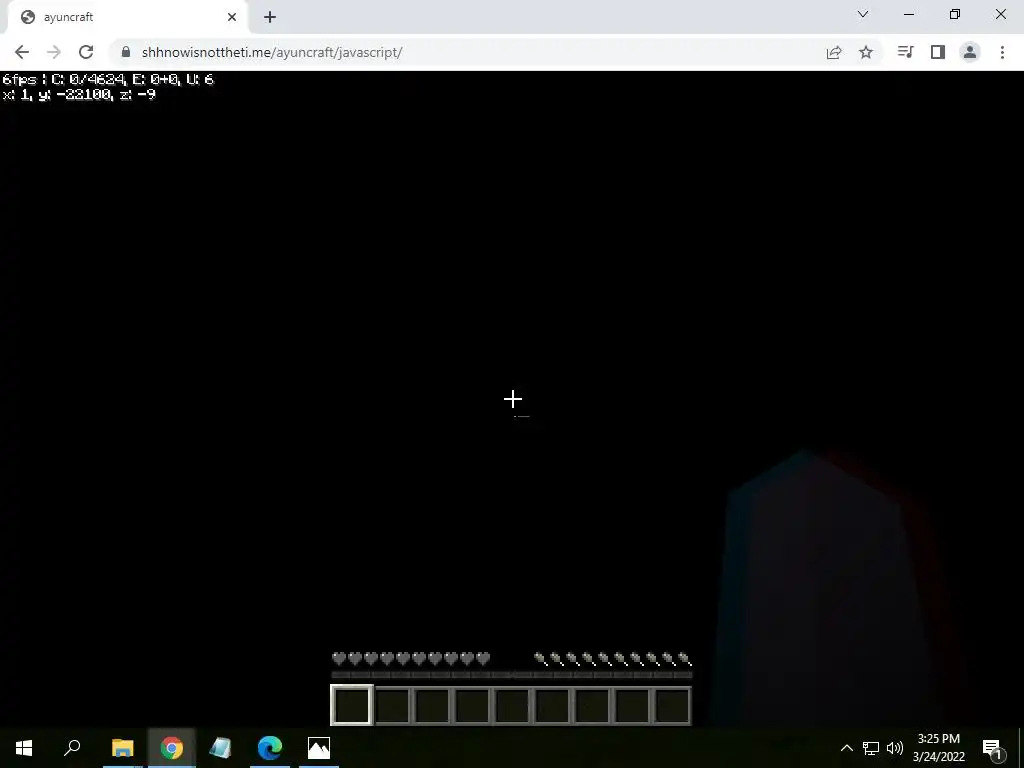
Task: Open the Windows Start menu
Action: [x=24, y=748]
